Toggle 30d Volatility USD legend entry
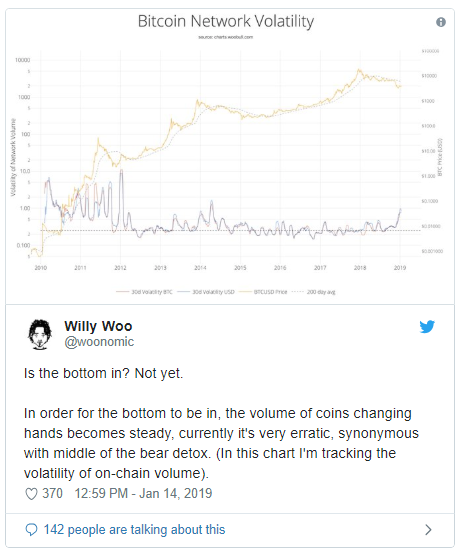Image resolution: width=462 pixels, height=556 pixels. point(206,292)
